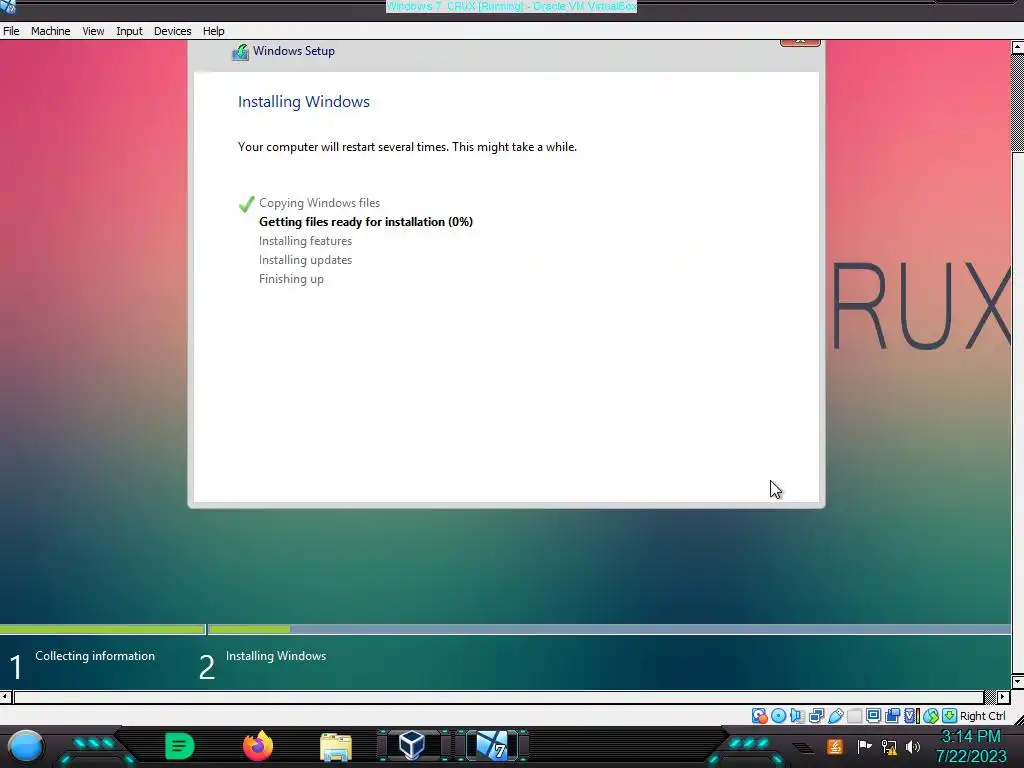Screen dimensions: 1024x768
Task: Click the display settings status icon
Action: tap(873, 716)
